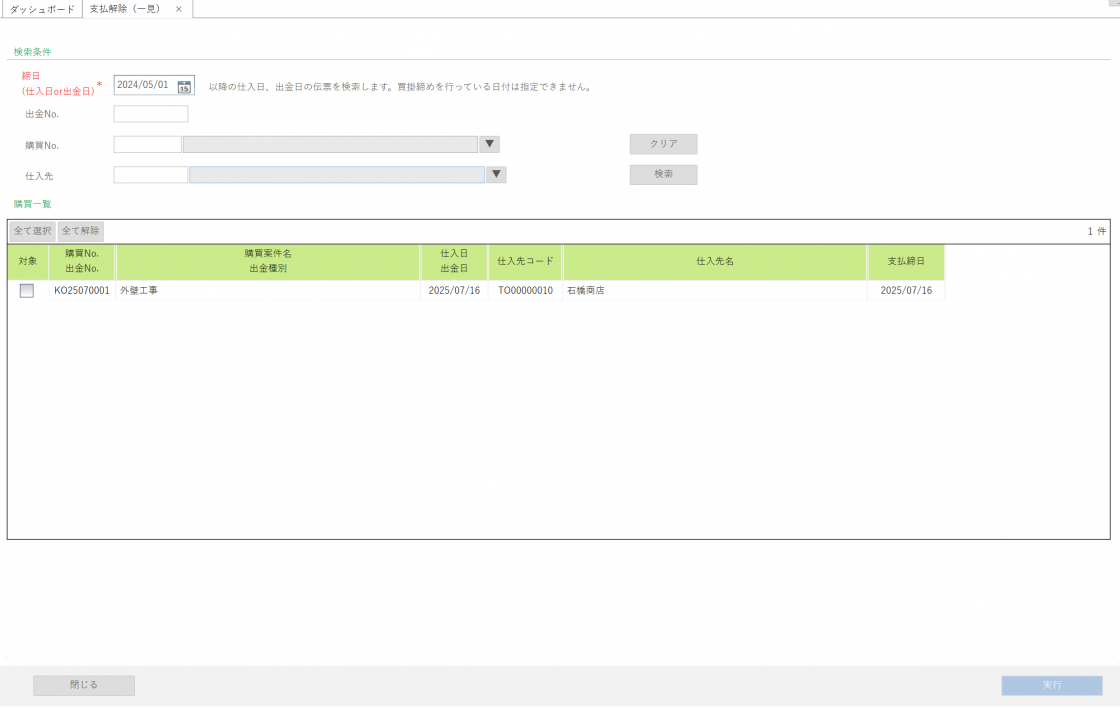Focus the 出金No. input field
The width and height of the screenshot is (1120, 709).
tap(151, 114)
